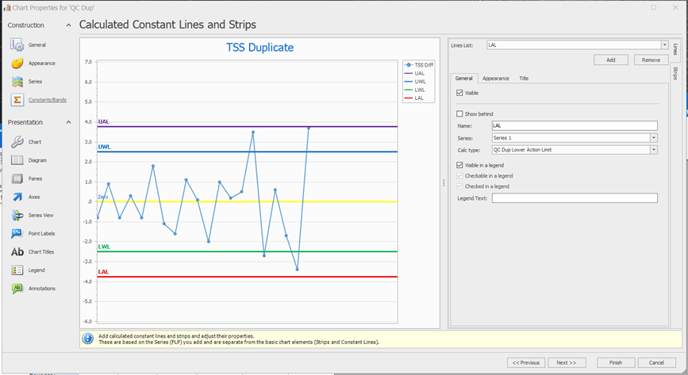Click the Constants/Bands sigma icon
688x375 pixels.
click(x=17, y=100)
